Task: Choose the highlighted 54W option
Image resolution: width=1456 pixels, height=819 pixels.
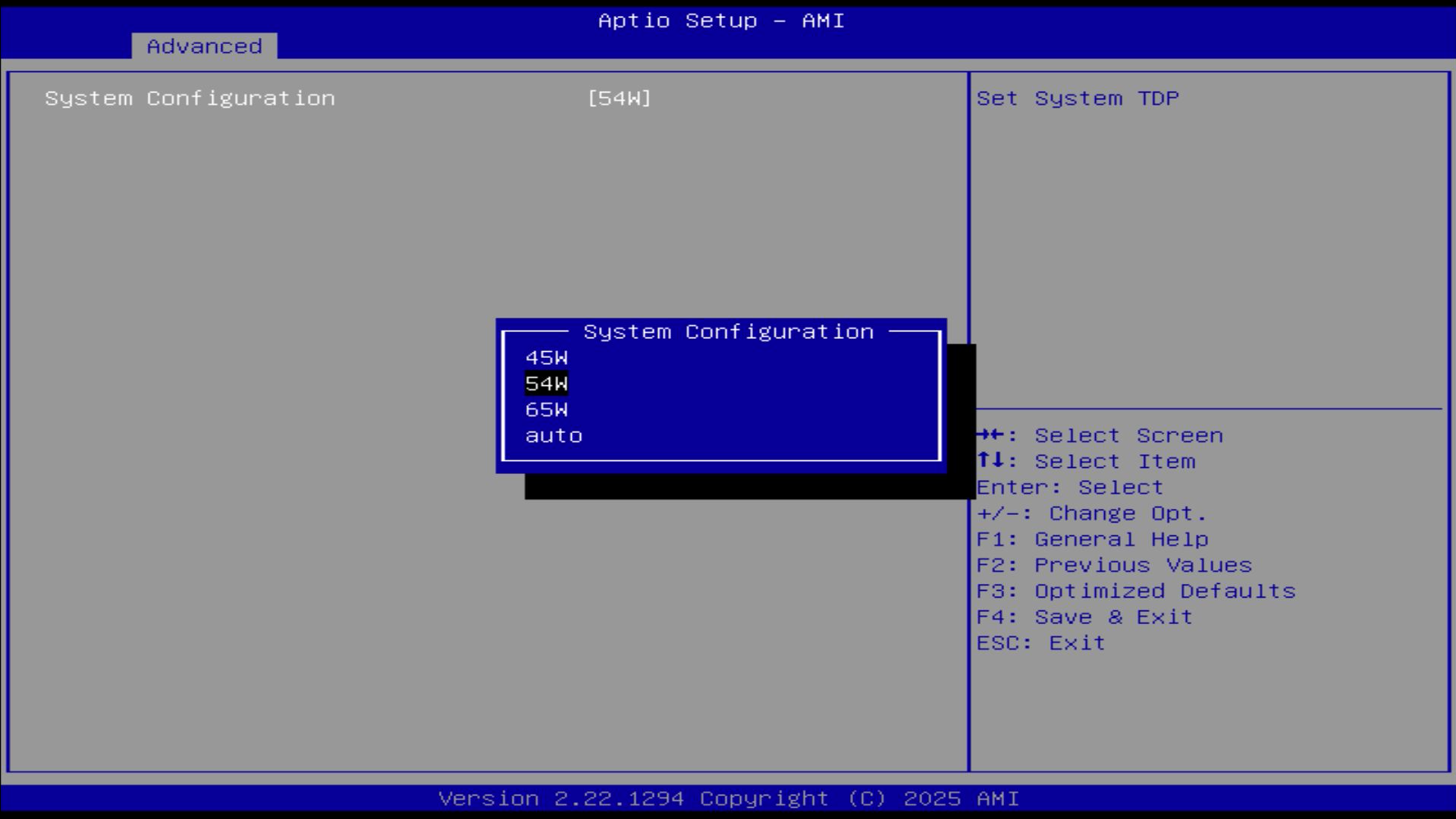Action: point(546,384)
